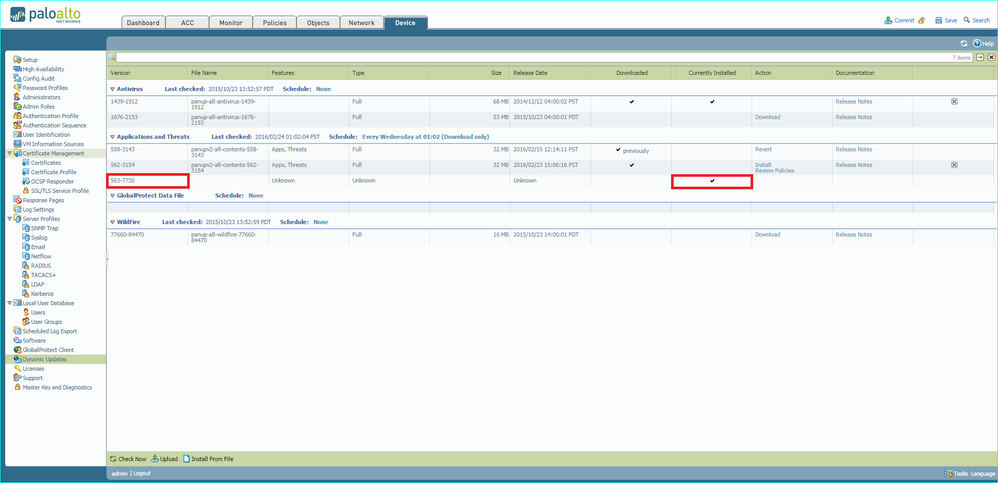Screen dimensions: 998x483
Task: Delete the antivirus 1439-1912 file using X icon
Action: pos(954,101)
